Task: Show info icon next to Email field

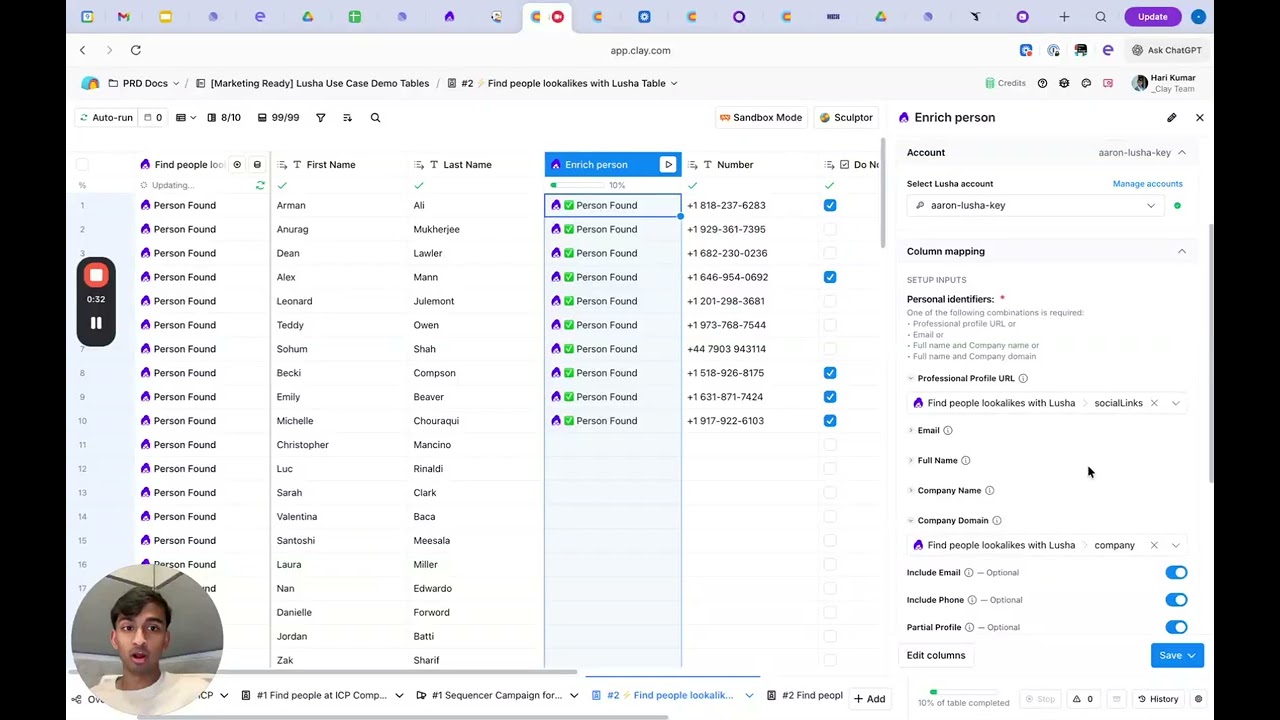Action: coord(948,430)
